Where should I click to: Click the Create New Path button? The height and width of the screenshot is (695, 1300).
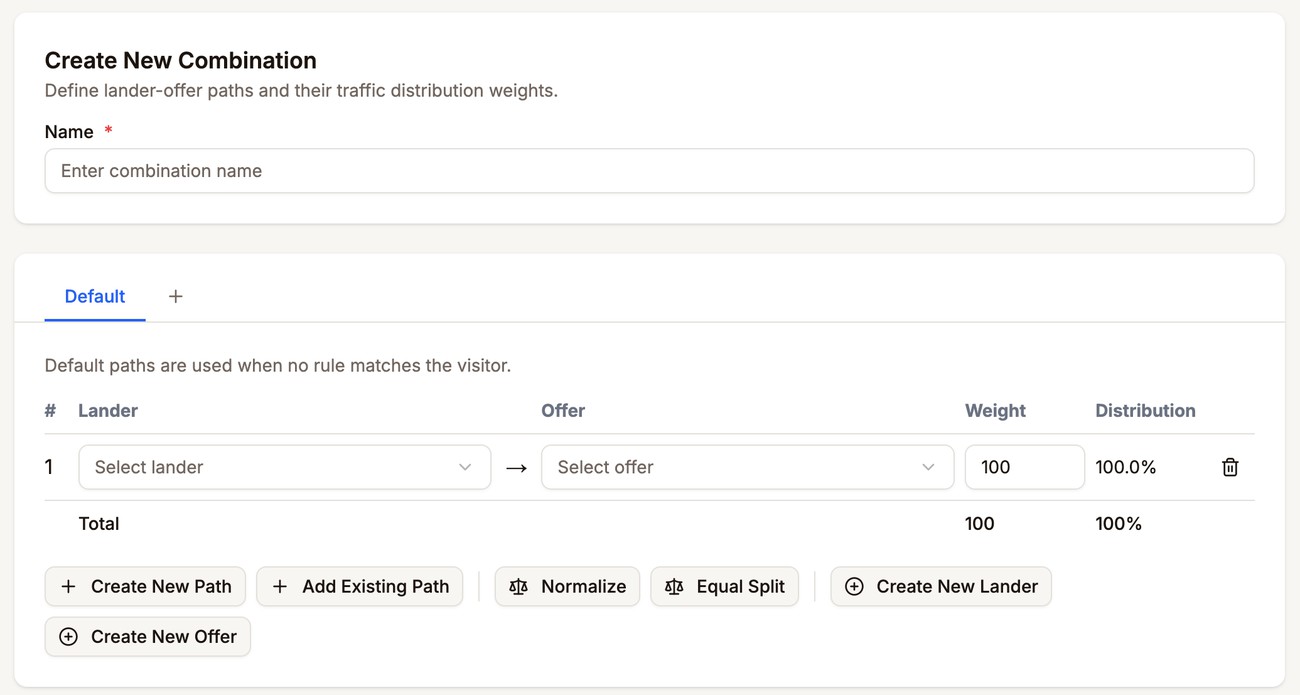click(x=146, y=587)
